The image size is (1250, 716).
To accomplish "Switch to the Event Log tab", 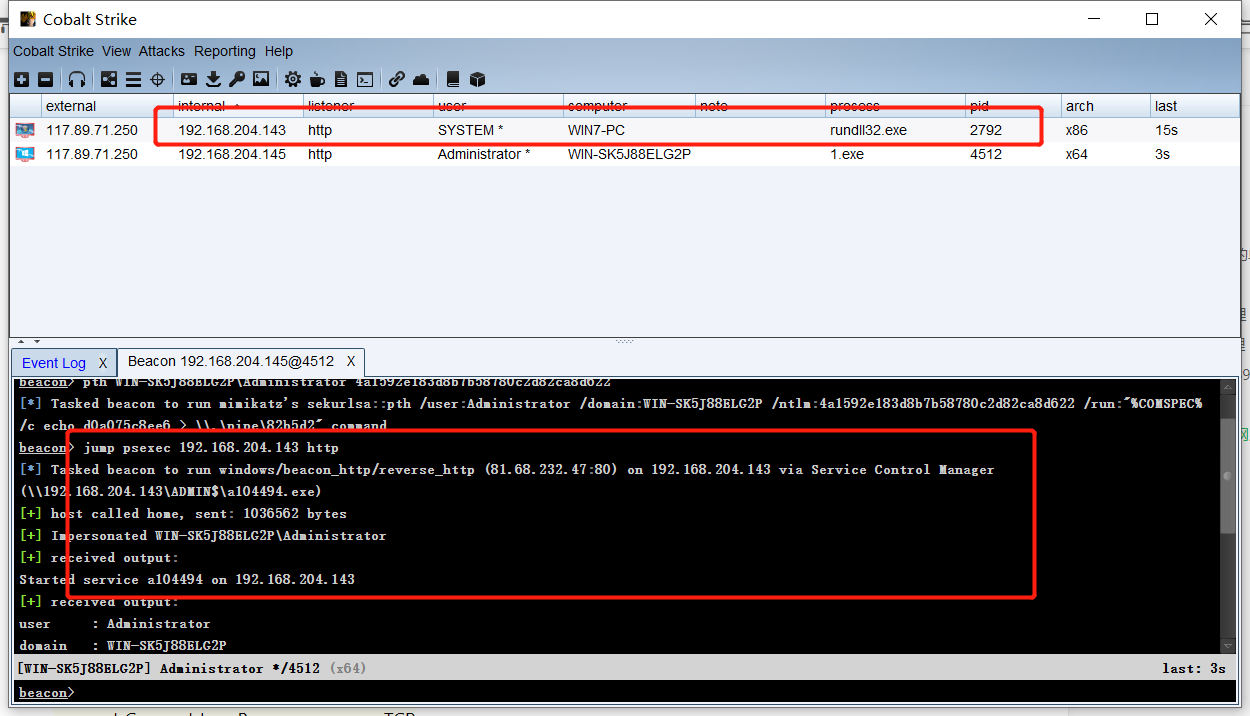I will 54,363.
